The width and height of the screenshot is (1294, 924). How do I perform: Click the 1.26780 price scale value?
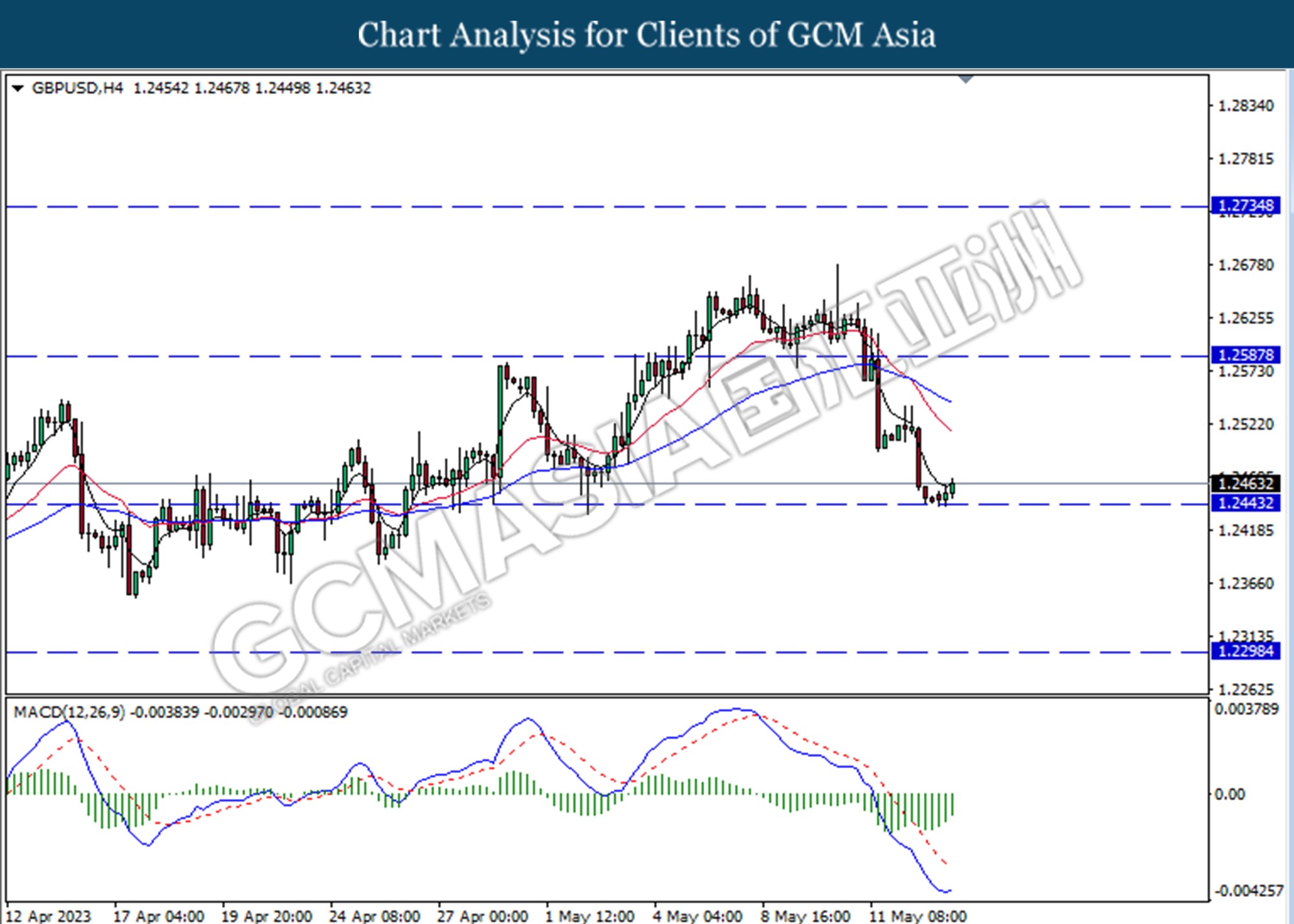tap(1246, 265)
